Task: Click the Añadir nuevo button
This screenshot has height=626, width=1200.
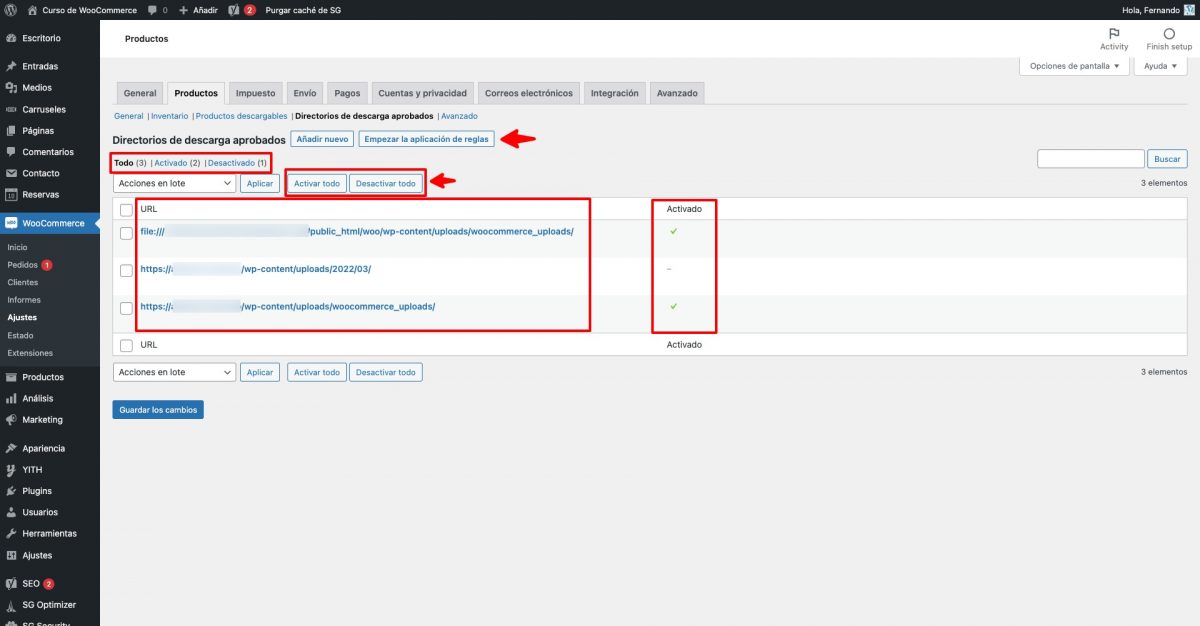Action: pos(322,139)
